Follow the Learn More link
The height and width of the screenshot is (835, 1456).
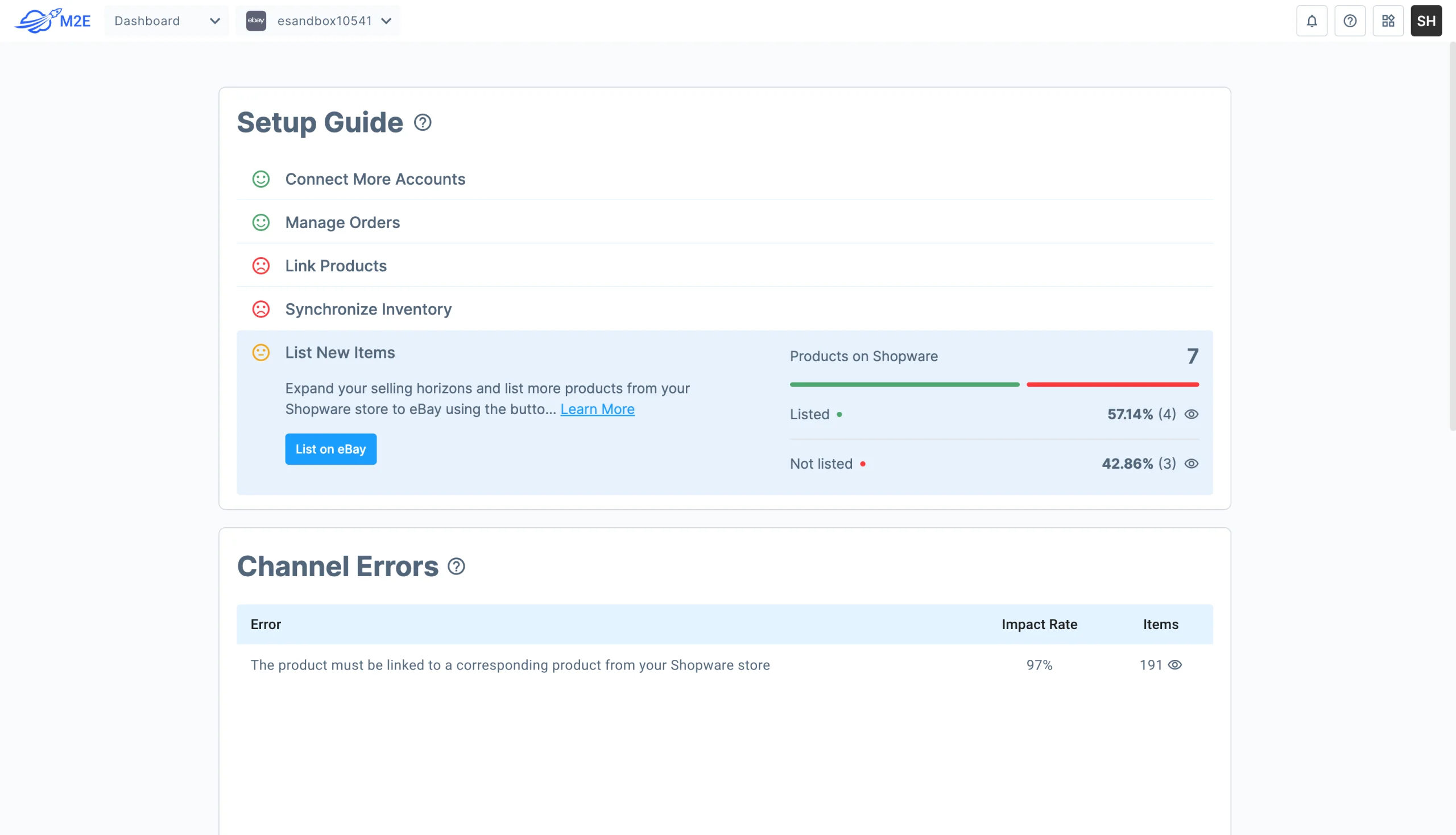click(x=597, y=409)
